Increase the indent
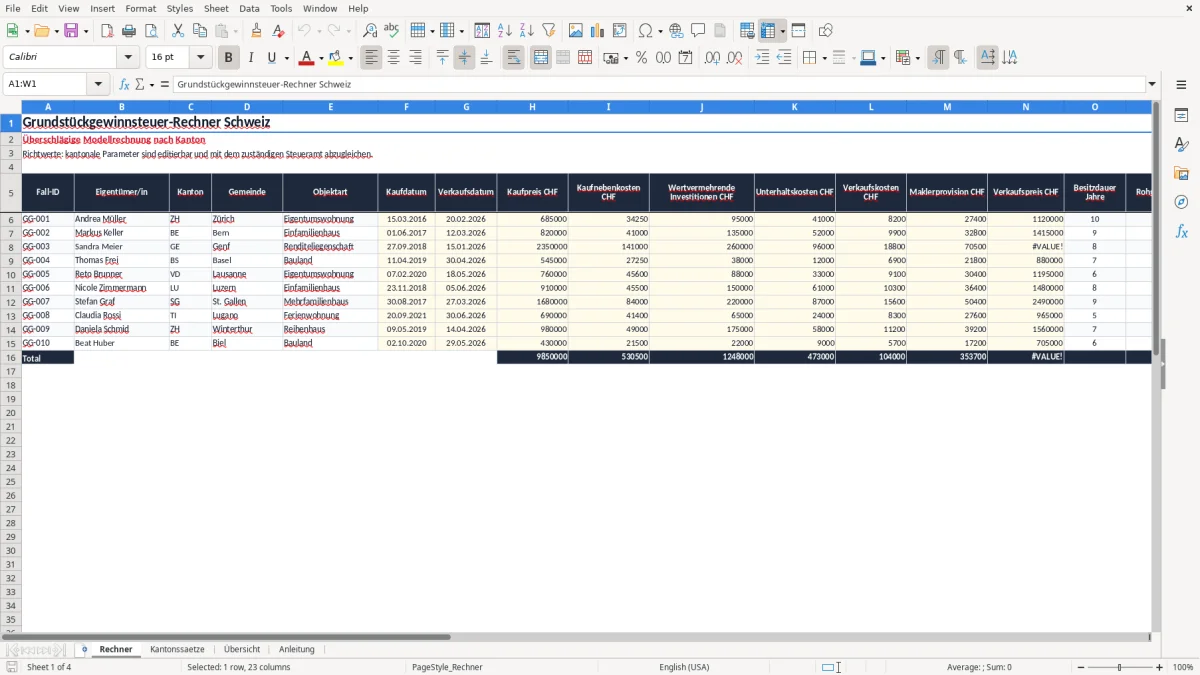 (762, 58)
